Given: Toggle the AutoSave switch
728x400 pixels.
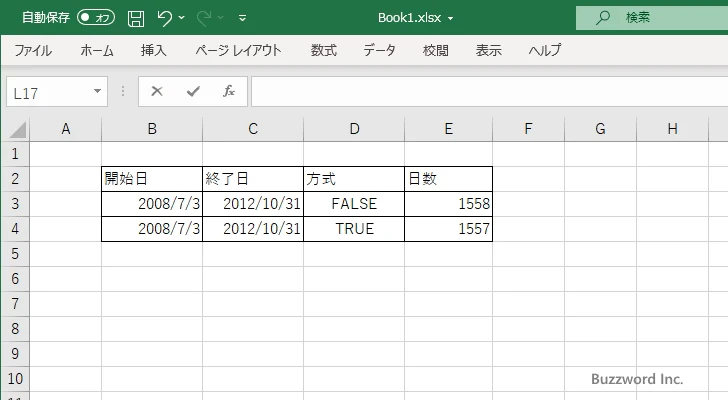Looking at the screenshot, I should 96,18.
